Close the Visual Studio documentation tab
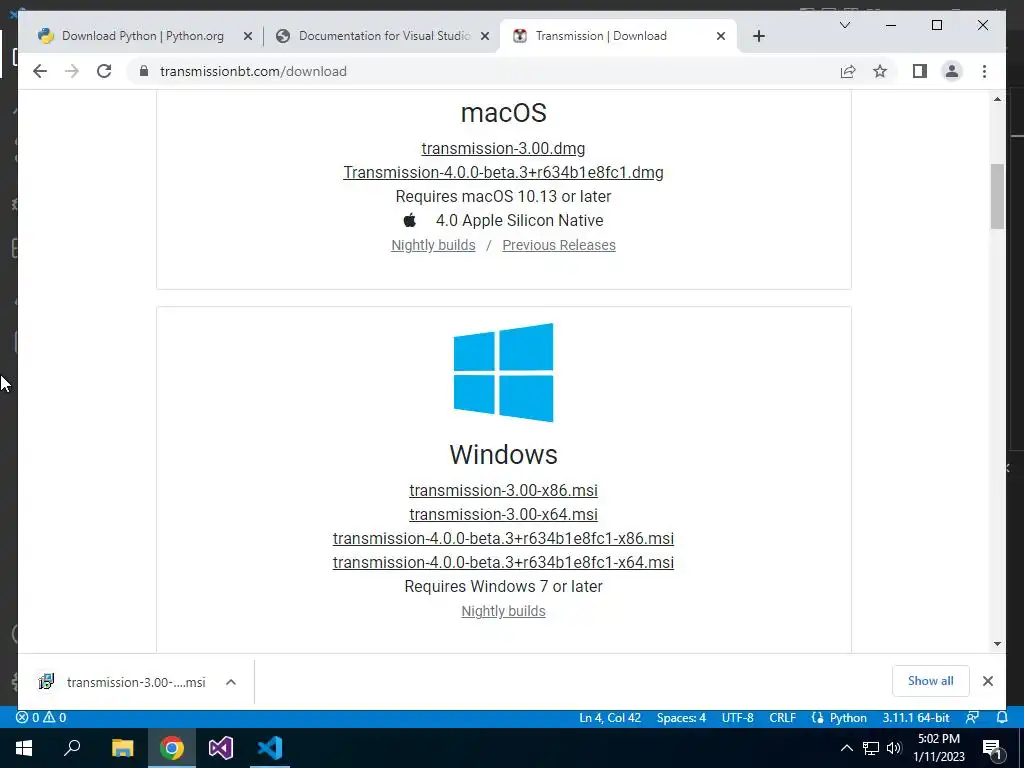The width and height of the screenshot is (1024, 768). (485, 37)
